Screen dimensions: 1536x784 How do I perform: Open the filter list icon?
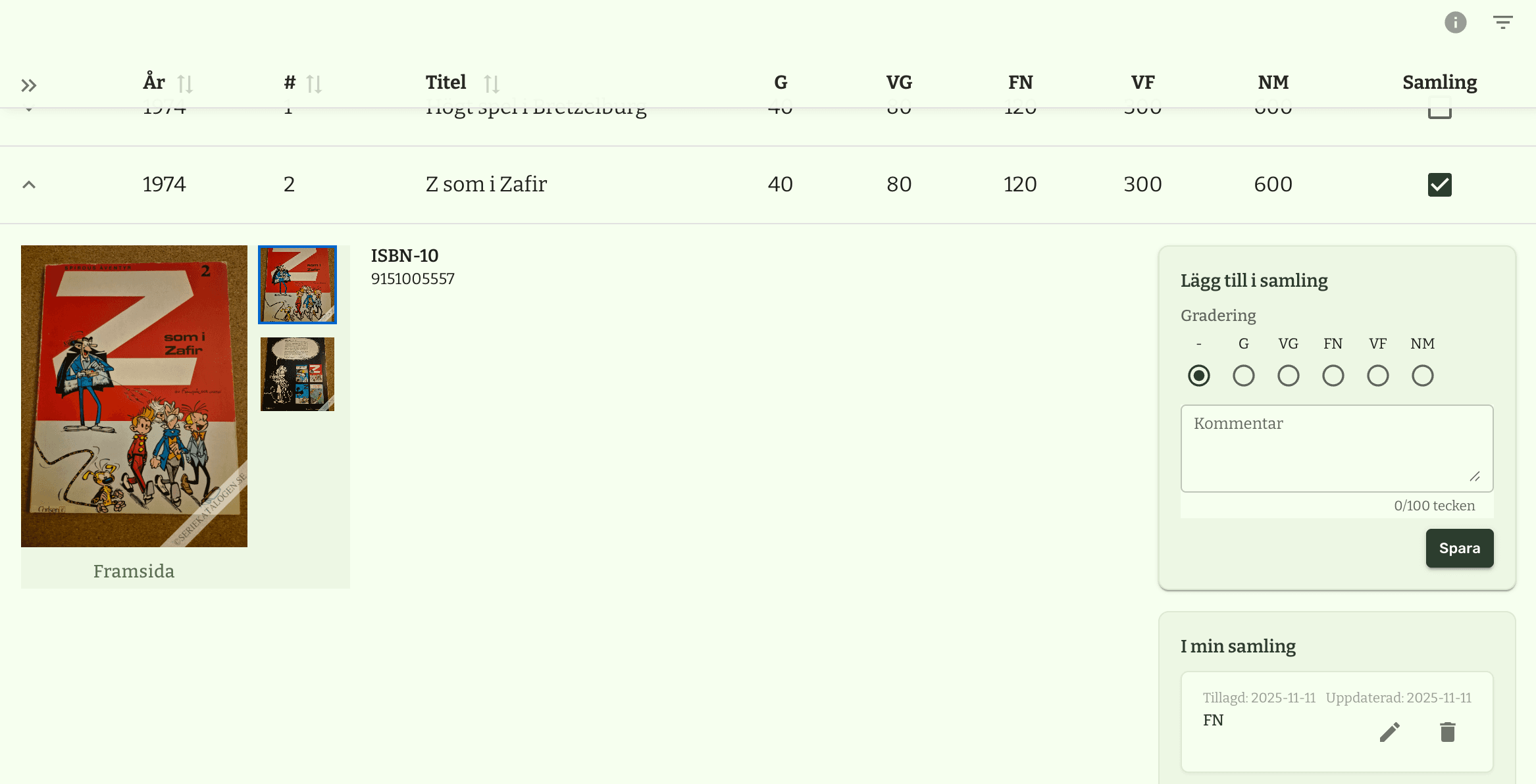pos(1502,23)
